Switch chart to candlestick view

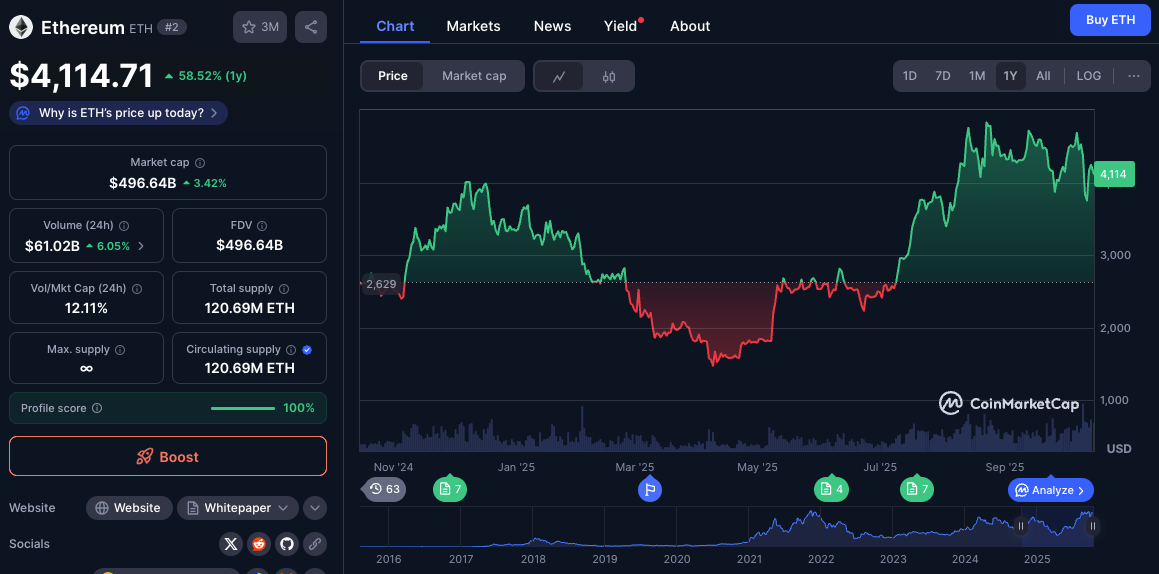[608, 76]
